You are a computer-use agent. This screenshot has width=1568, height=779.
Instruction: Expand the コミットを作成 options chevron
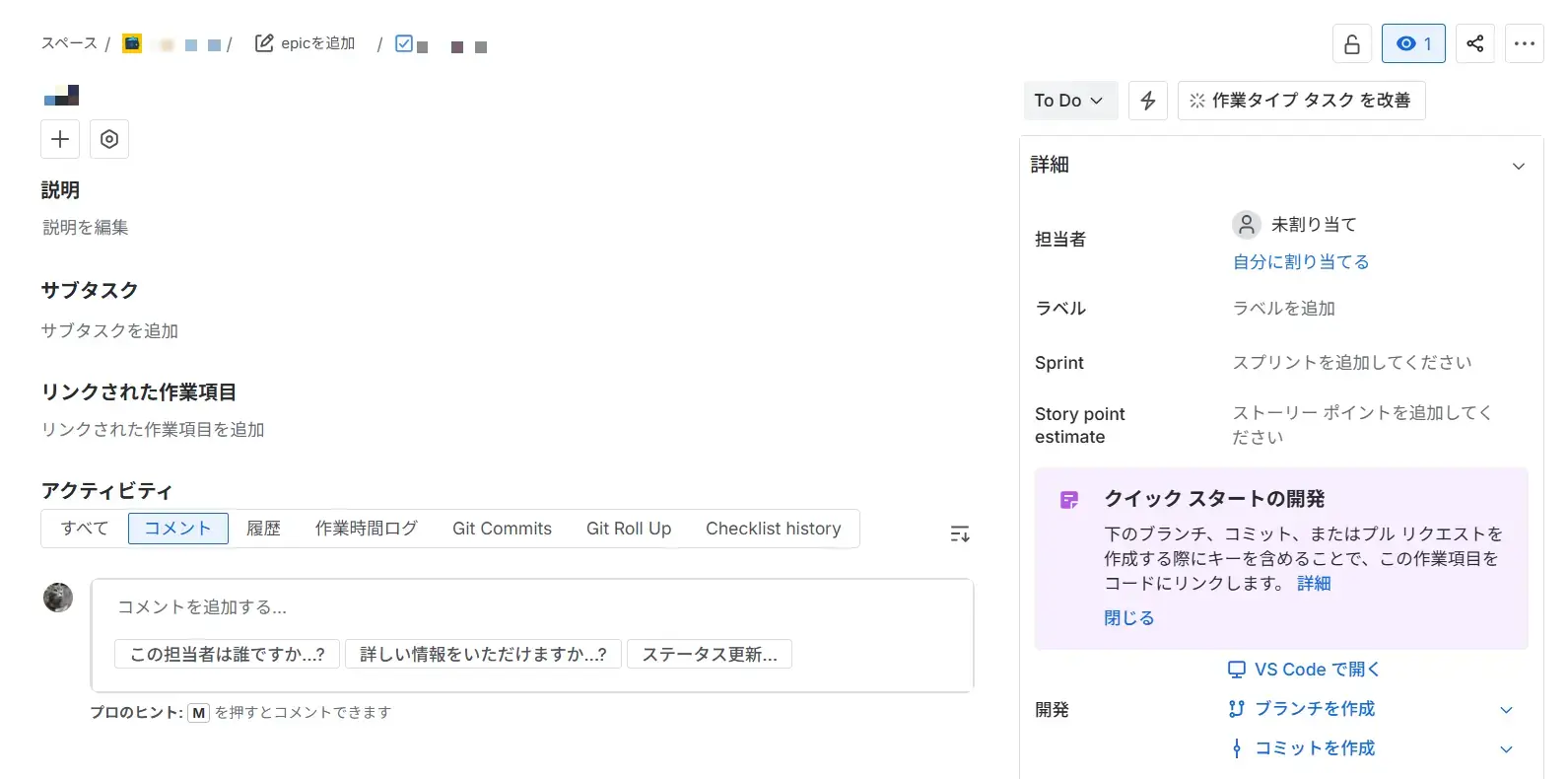(1506, 749)
